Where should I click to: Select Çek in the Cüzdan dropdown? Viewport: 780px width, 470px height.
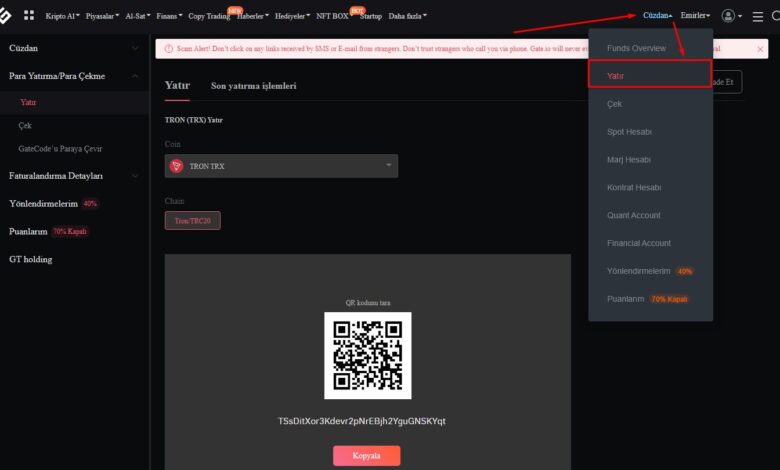click(x=651, y=104)
